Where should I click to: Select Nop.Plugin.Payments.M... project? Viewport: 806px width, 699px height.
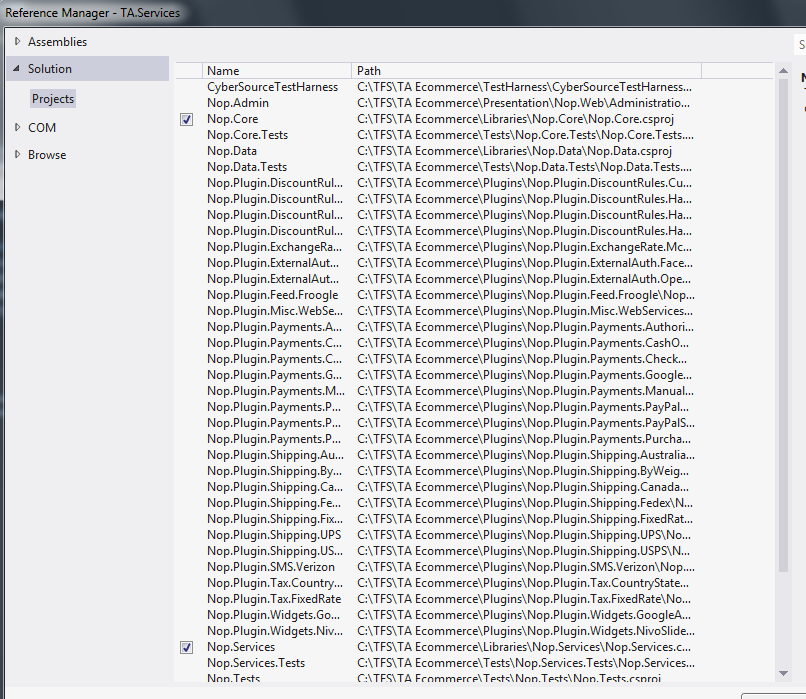pos(276,391)
